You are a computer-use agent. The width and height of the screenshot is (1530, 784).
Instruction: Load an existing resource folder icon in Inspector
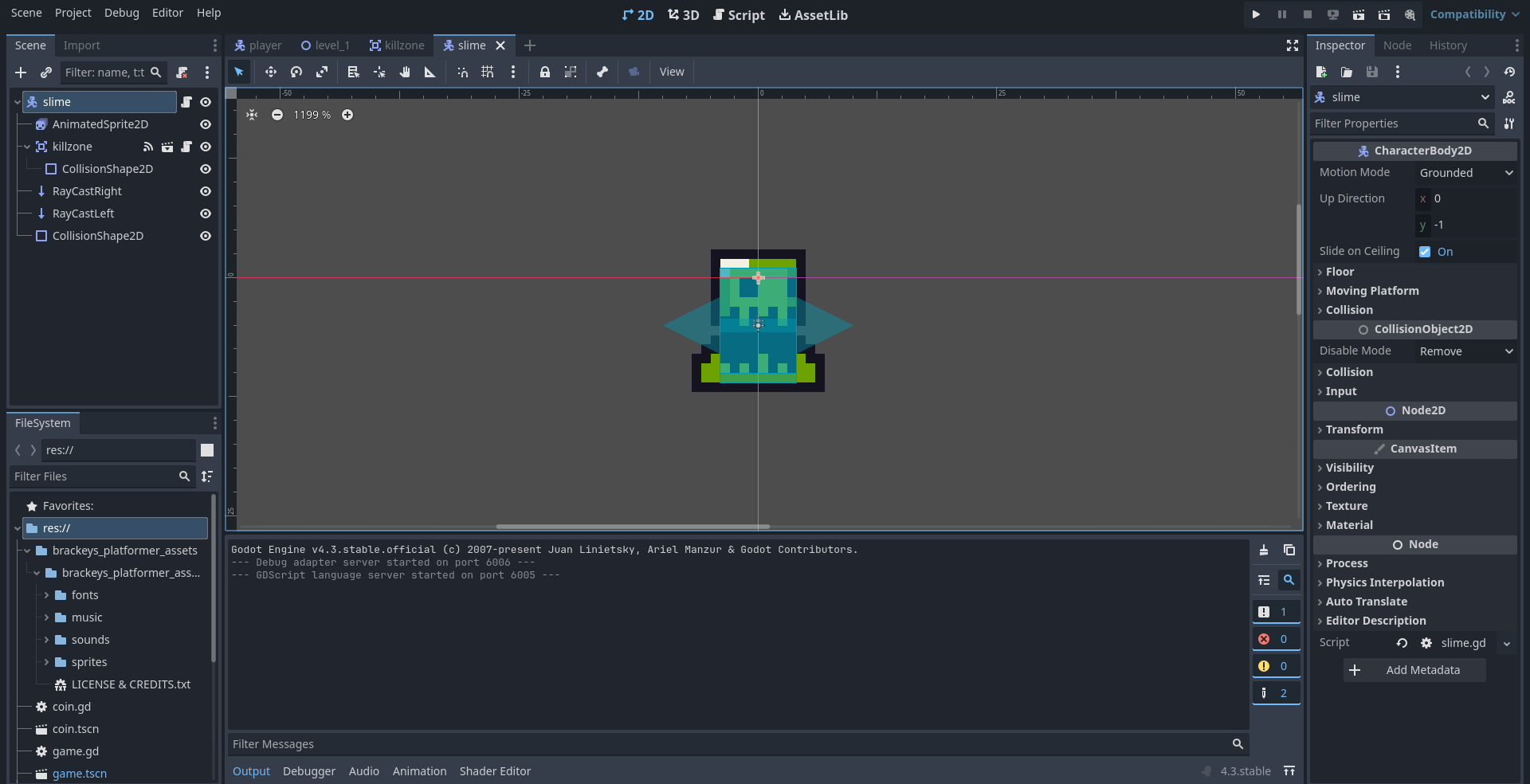tap(1347, 72)
